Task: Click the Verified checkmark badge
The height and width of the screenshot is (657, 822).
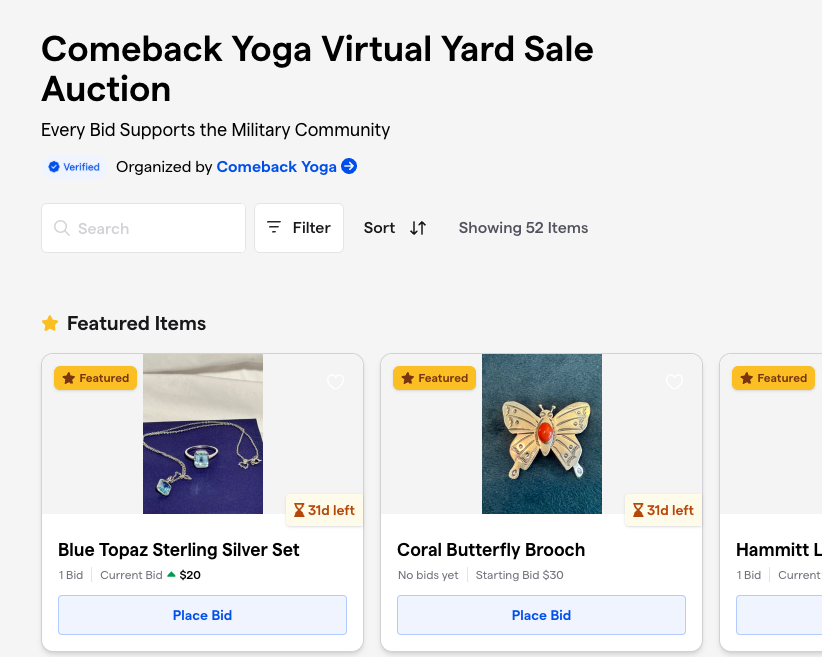Action: tap(74, 167)
